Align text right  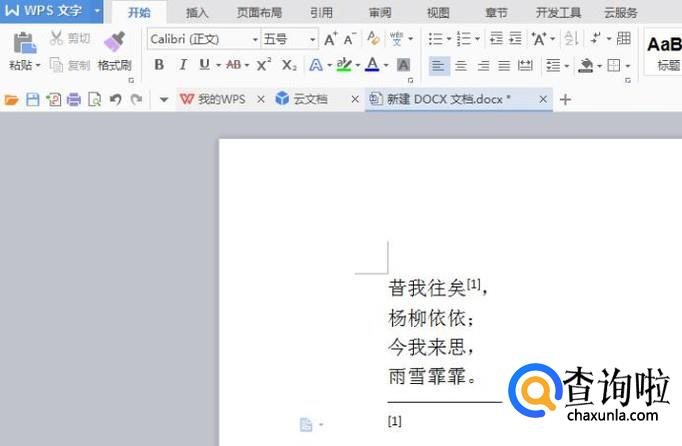point(483,66)
